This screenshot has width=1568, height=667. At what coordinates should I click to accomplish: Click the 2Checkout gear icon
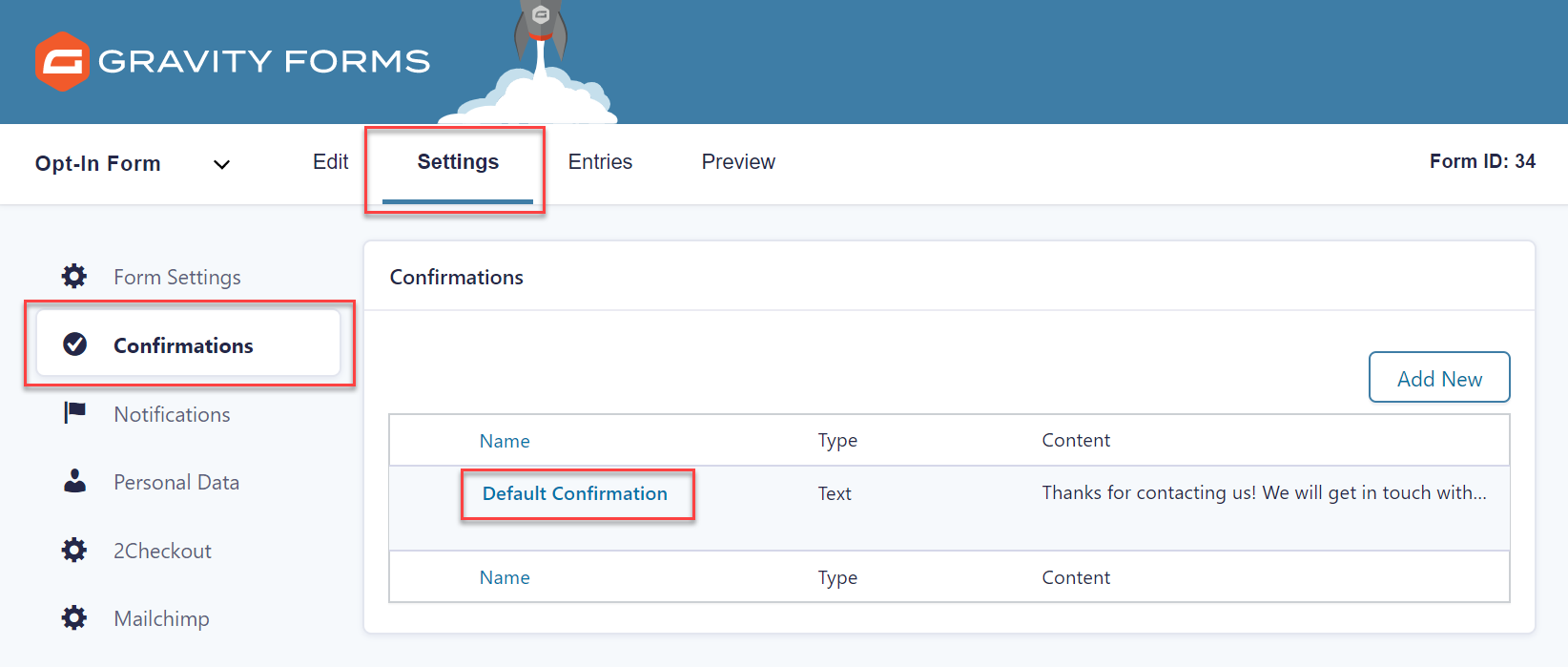74,551
